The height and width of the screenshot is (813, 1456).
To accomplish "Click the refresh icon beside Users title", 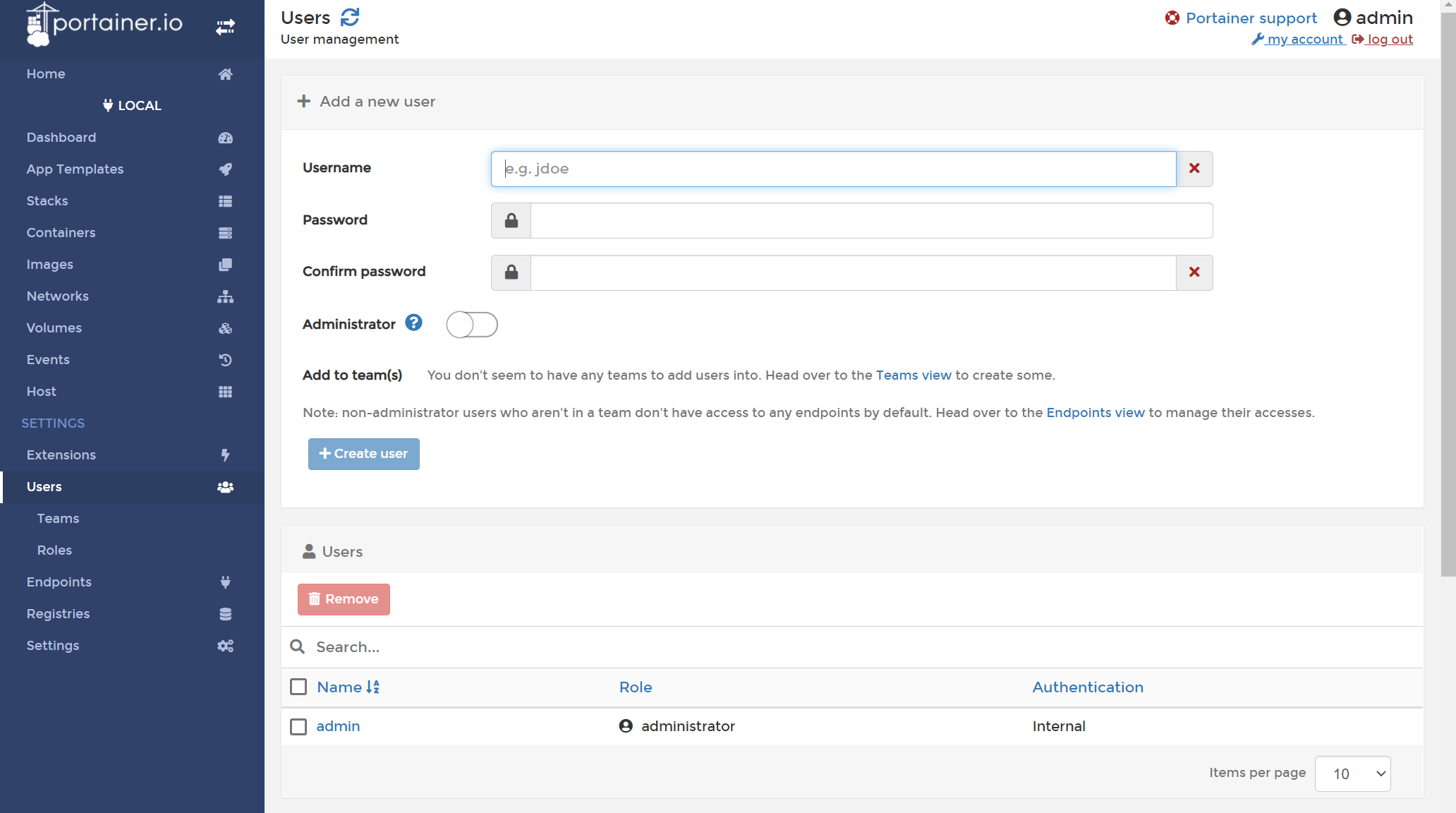I will tap(350, 17).
